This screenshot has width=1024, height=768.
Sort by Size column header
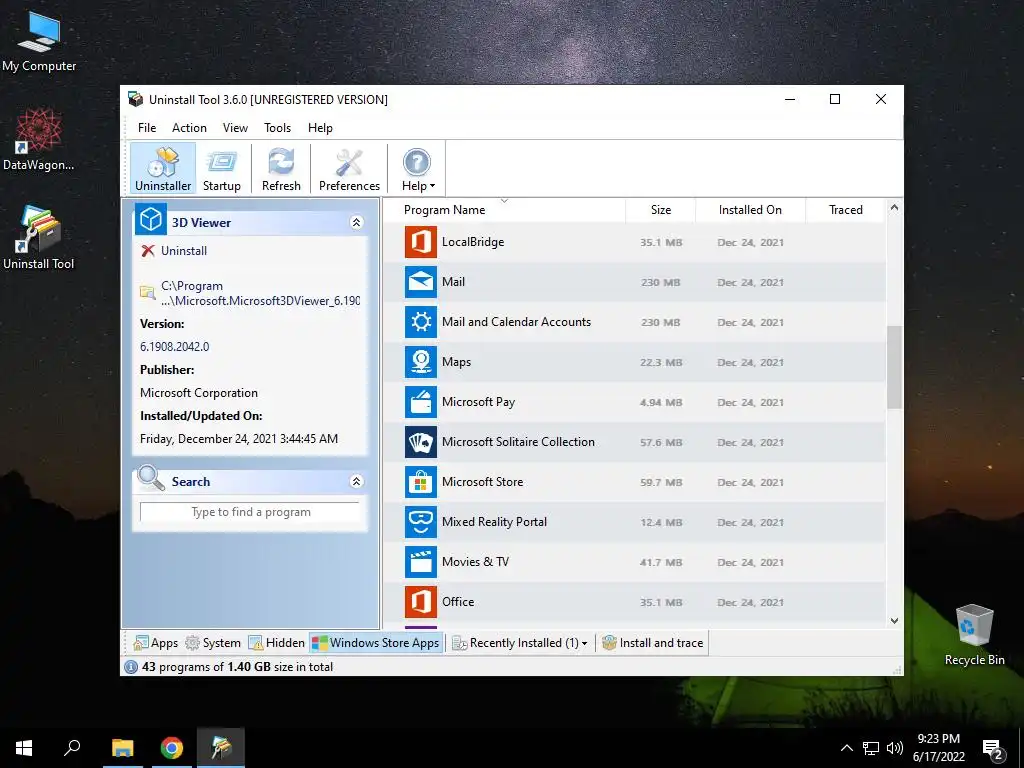[x=661, y=210]
